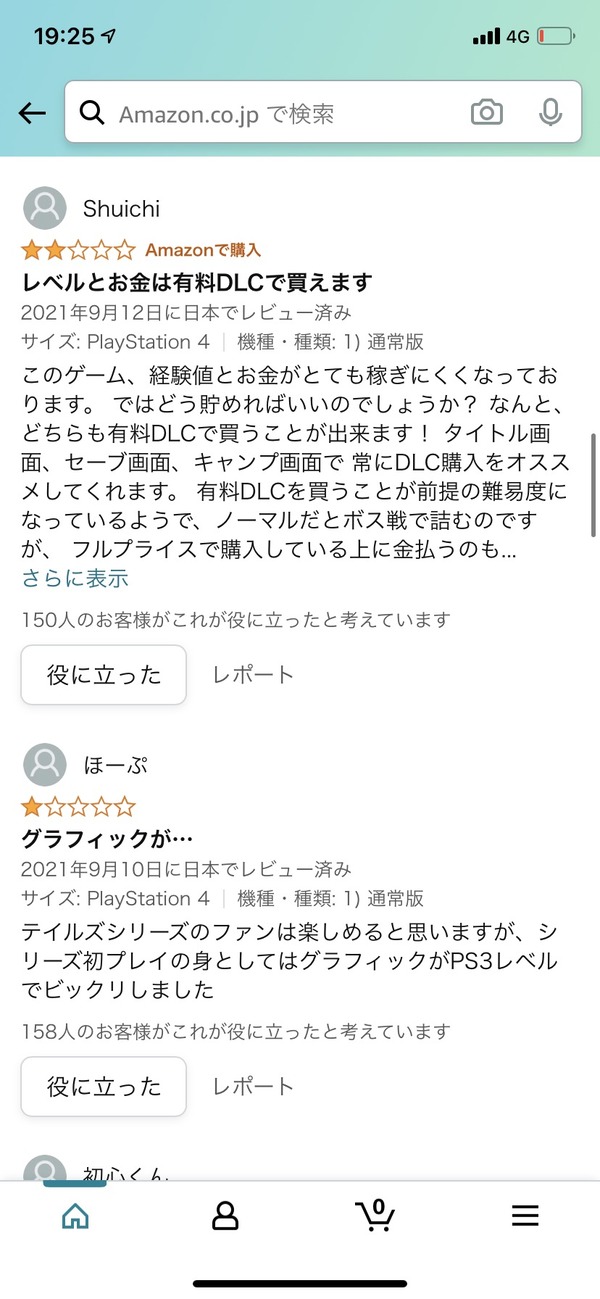The width and height of the screenshot is (600, 1299).
Task: Click the magnifying glass search icon
Action: 93,113
